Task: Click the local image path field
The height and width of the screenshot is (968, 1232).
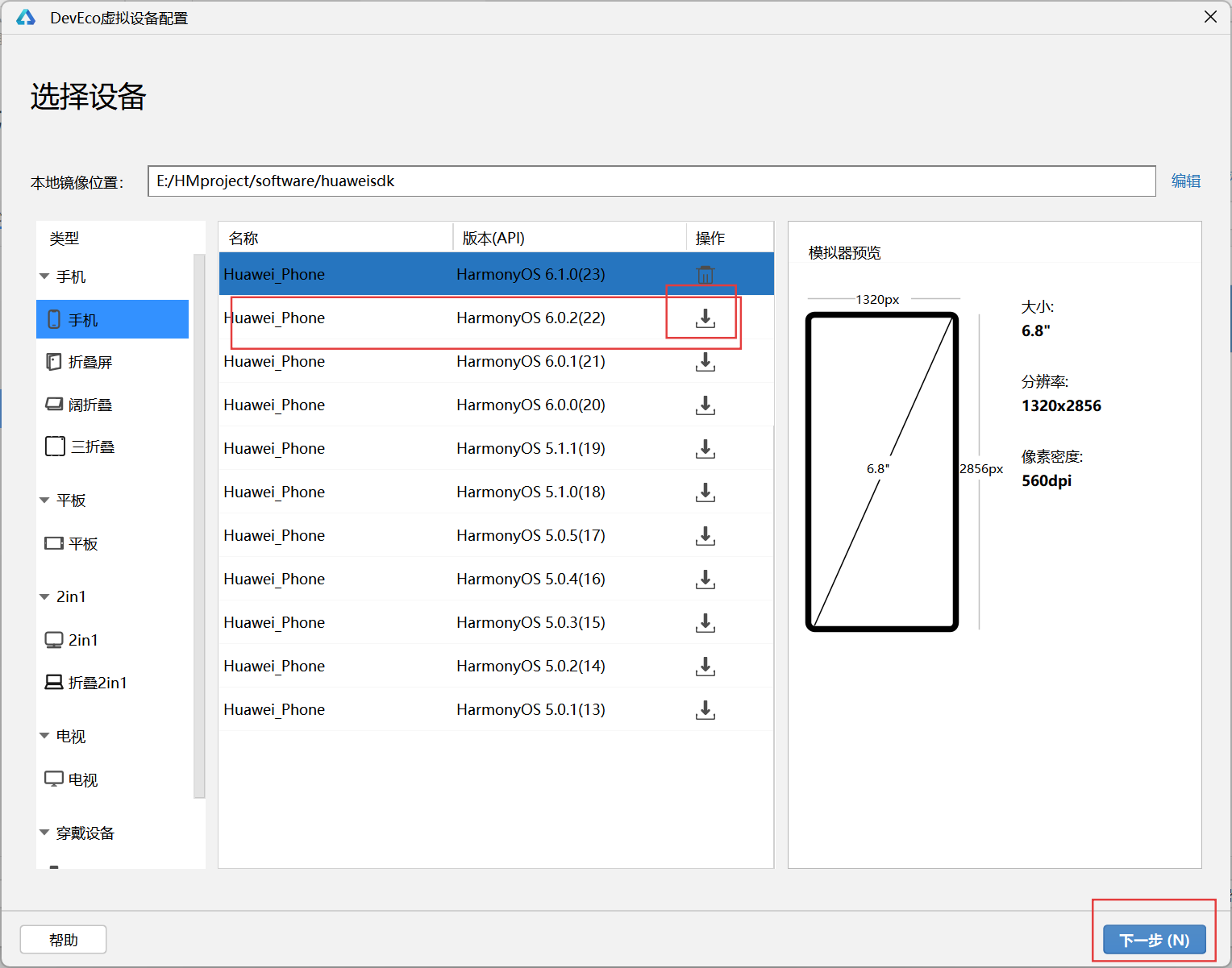Action: 651,181
